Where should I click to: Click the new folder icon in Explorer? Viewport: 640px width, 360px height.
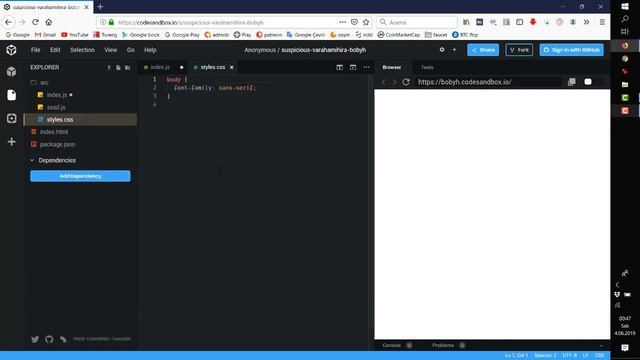click(128, 68)
